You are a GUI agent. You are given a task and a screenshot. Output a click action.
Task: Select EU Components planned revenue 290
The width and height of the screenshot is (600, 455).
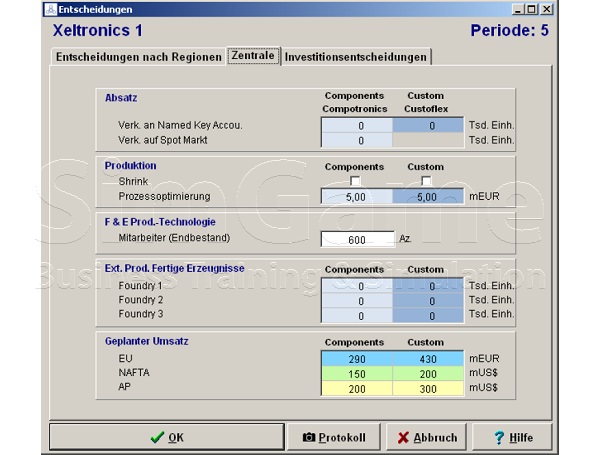click(357, 359)
